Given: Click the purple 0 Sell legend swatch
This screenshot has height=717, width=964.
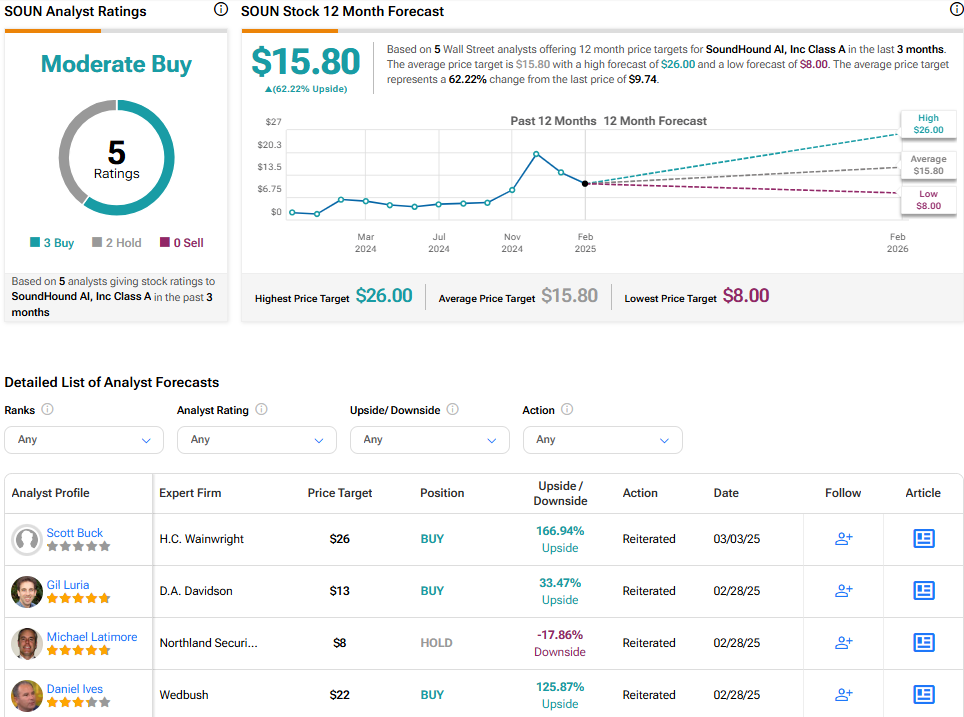Looking at the screenshot, I should coord(165,242).
